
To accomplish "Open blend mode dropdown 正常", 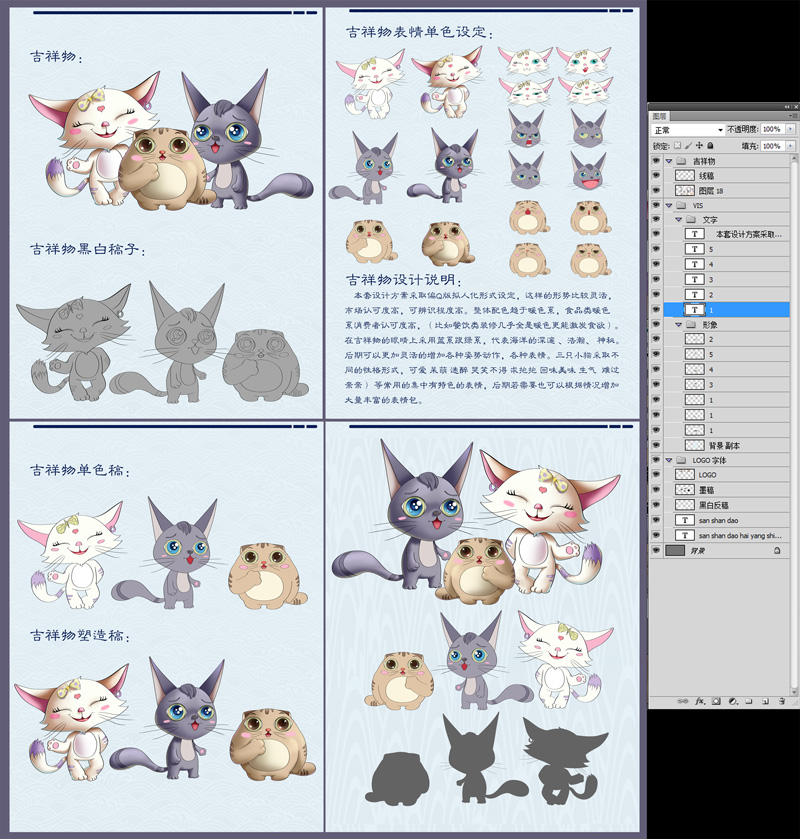I will click(688, 130).
